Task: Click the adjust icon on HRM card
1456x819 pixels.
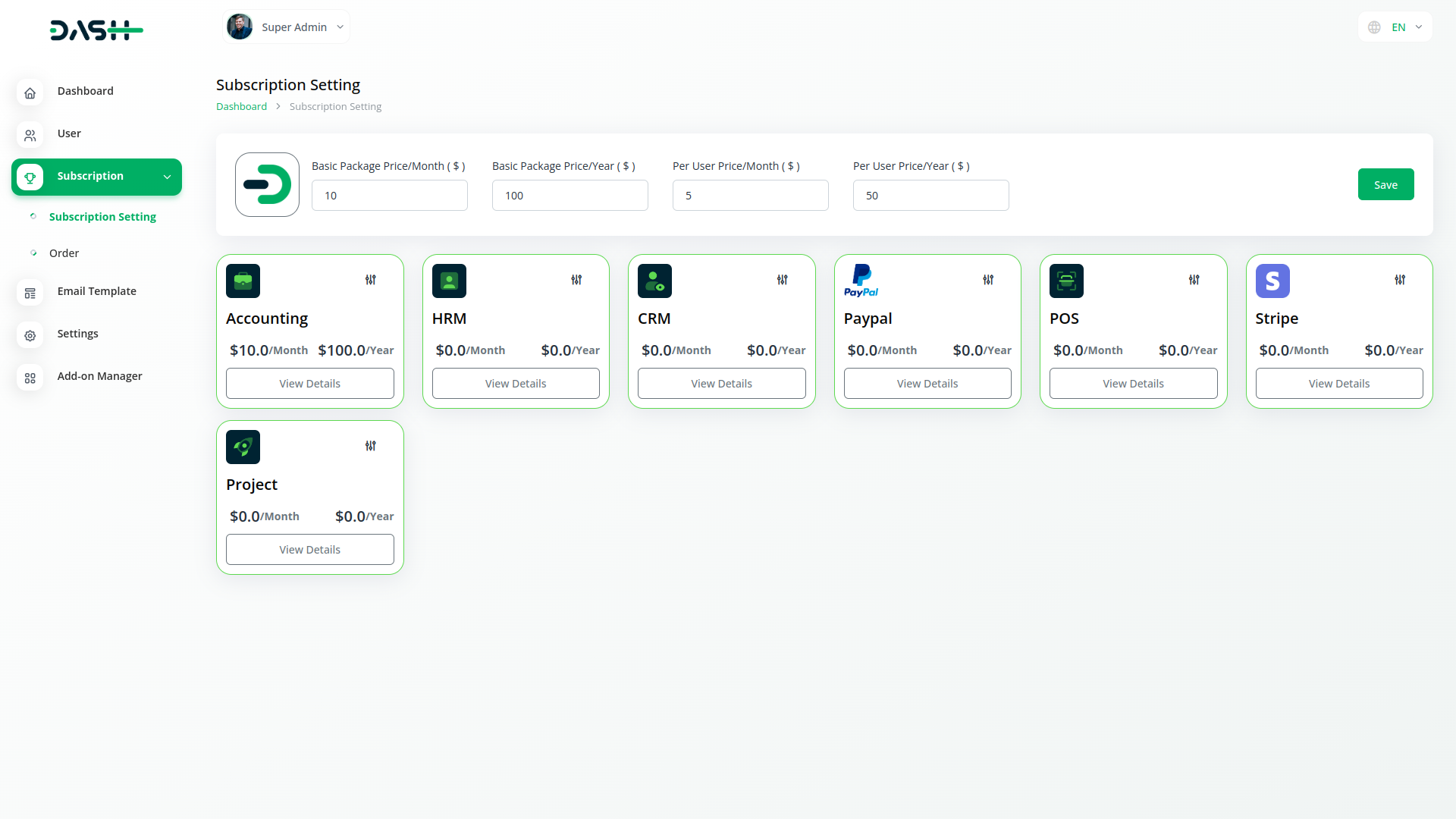Action: click(x=576, y=280)
